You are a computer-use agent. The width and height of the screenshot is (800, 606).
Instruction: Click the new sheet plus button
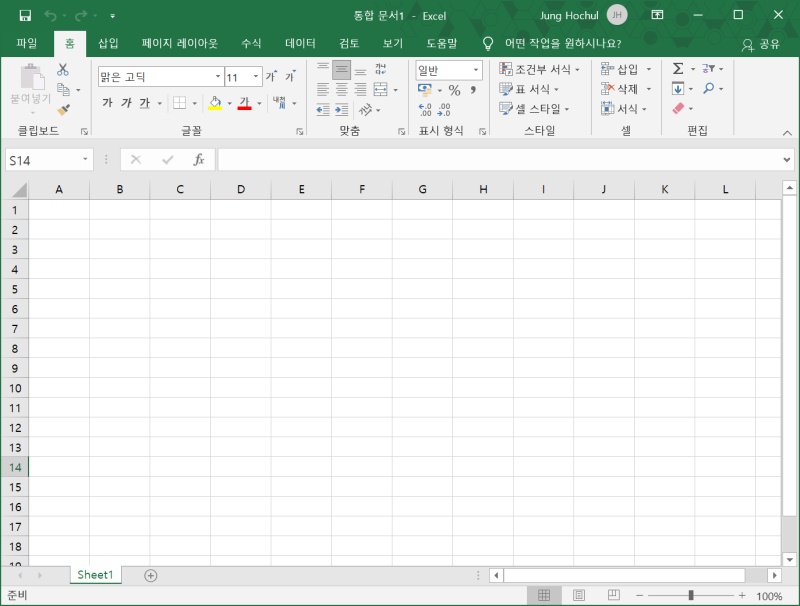pos(151,575)
